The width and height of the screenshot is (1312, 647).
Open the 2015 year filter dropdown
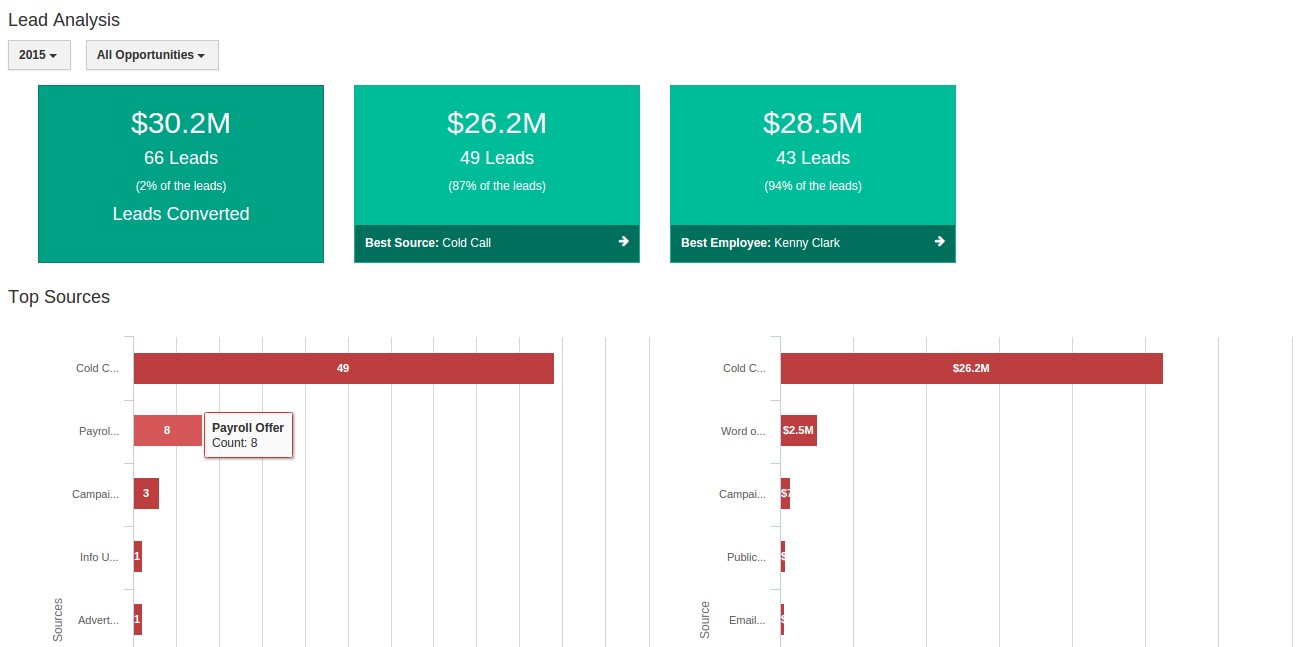pyautogui.click(x=39, y=55)
